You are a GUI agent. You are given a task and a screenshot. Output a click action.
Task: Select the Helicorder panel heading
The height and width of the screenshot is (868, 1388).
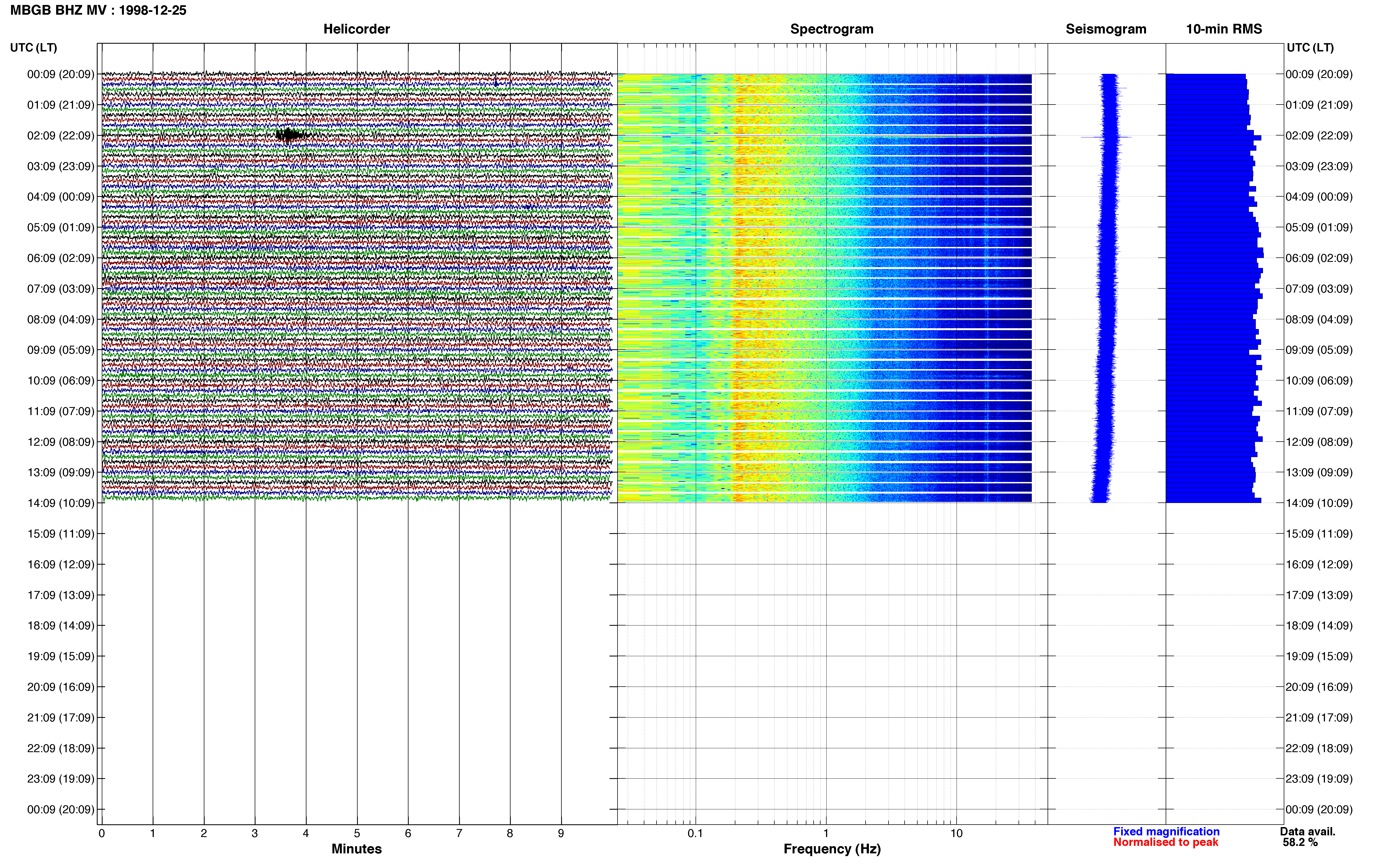pyautogui.click(x=356, y=29)
